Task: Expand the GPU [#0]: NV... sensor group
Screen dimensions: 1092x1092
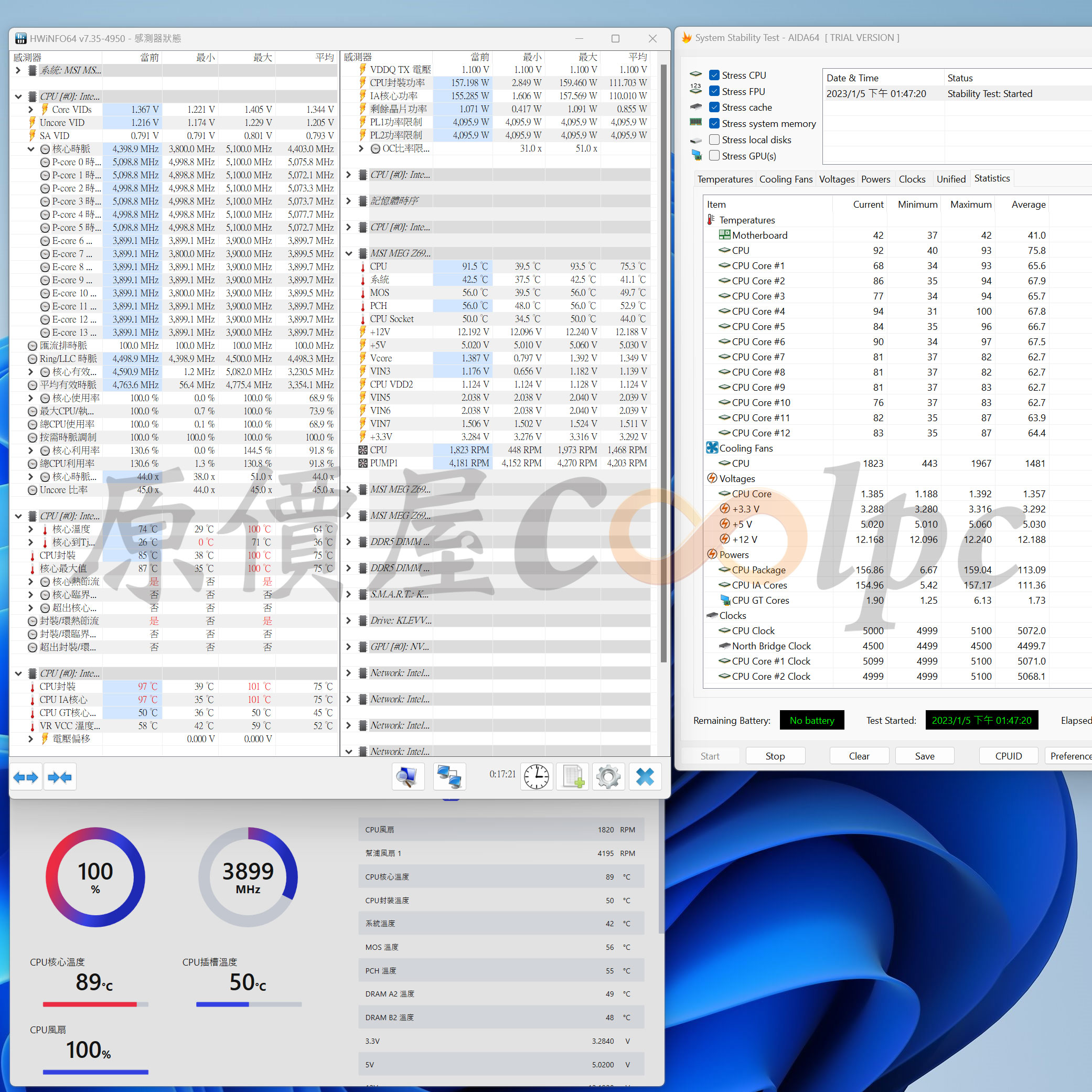Action: [x=349, y=647]
